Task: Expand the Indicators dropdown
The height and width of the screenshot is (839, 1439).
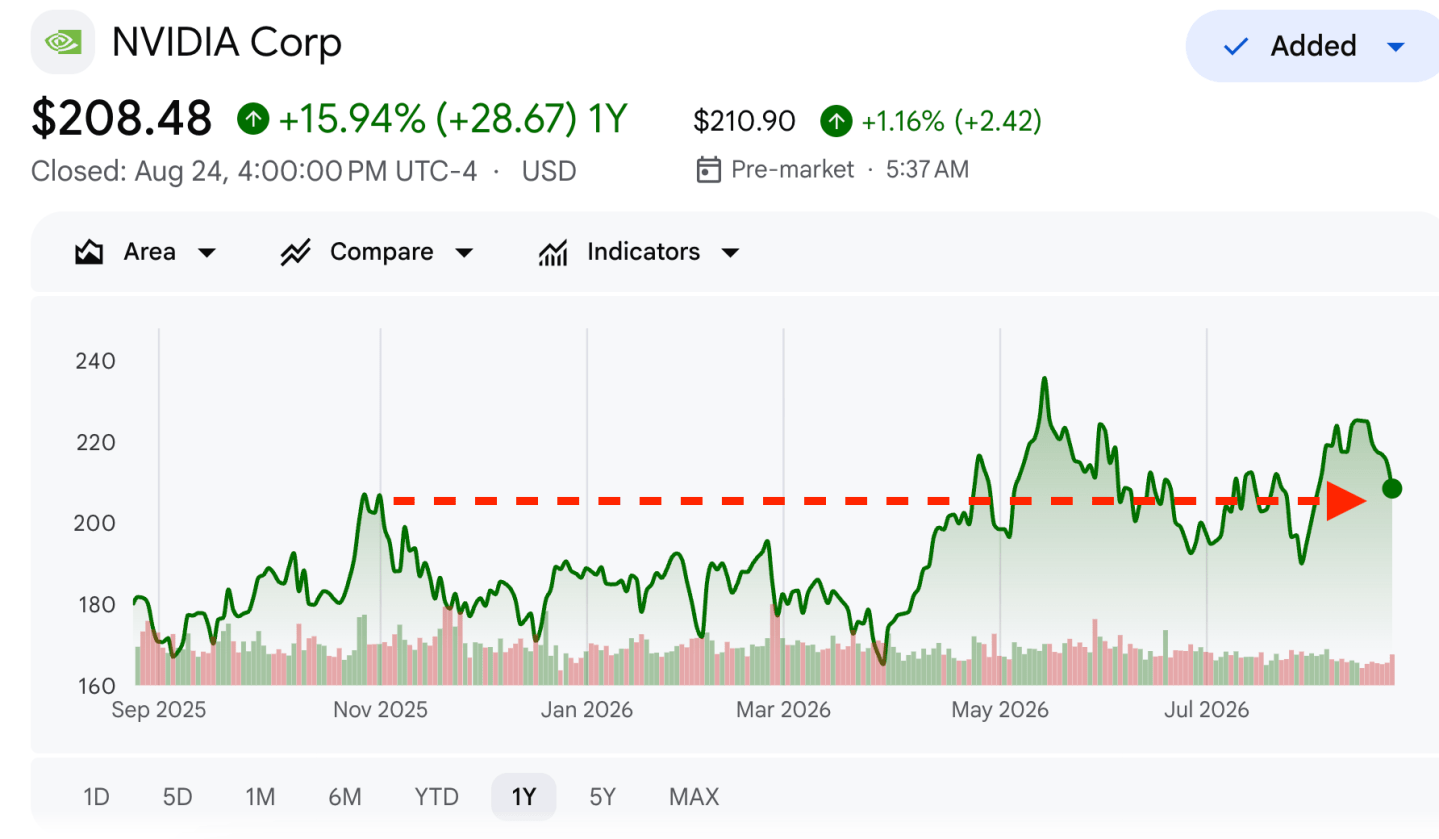Action: tap(730, 253)
